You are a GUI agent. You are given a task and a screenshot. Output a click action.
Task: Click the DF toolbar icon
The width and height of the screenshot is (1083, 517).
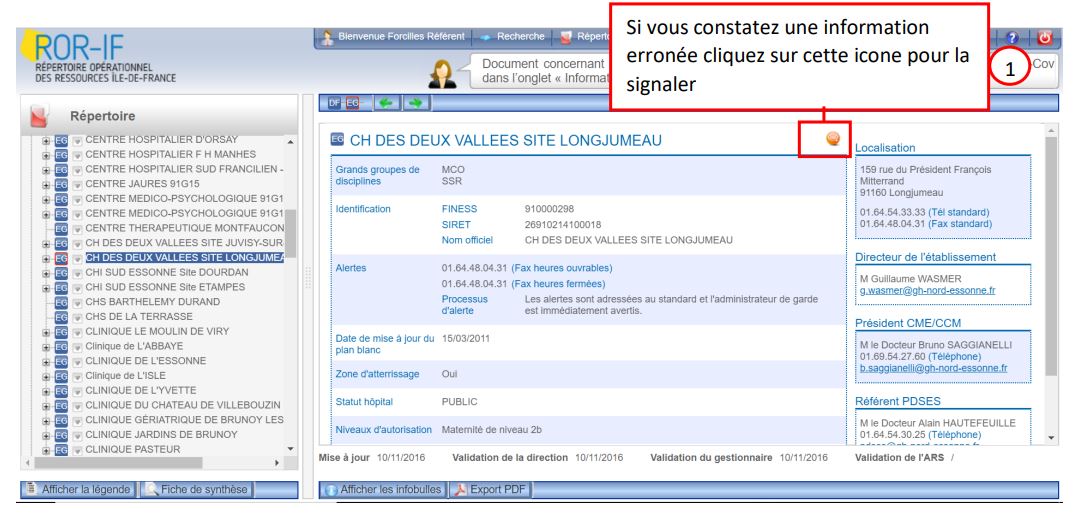click(x=336, y=102)
